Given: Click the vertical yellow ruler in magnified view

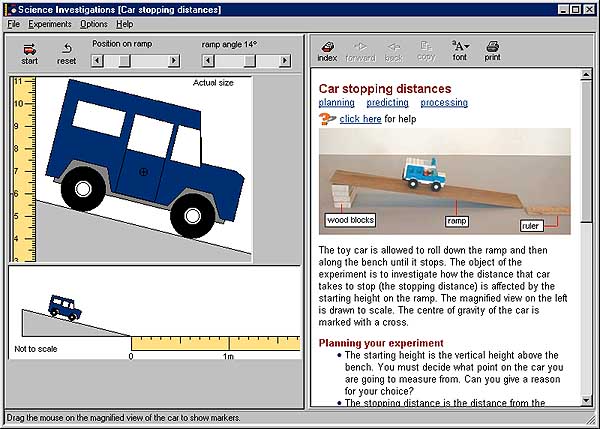Looking at the screenshot, I should click(23, 170).
